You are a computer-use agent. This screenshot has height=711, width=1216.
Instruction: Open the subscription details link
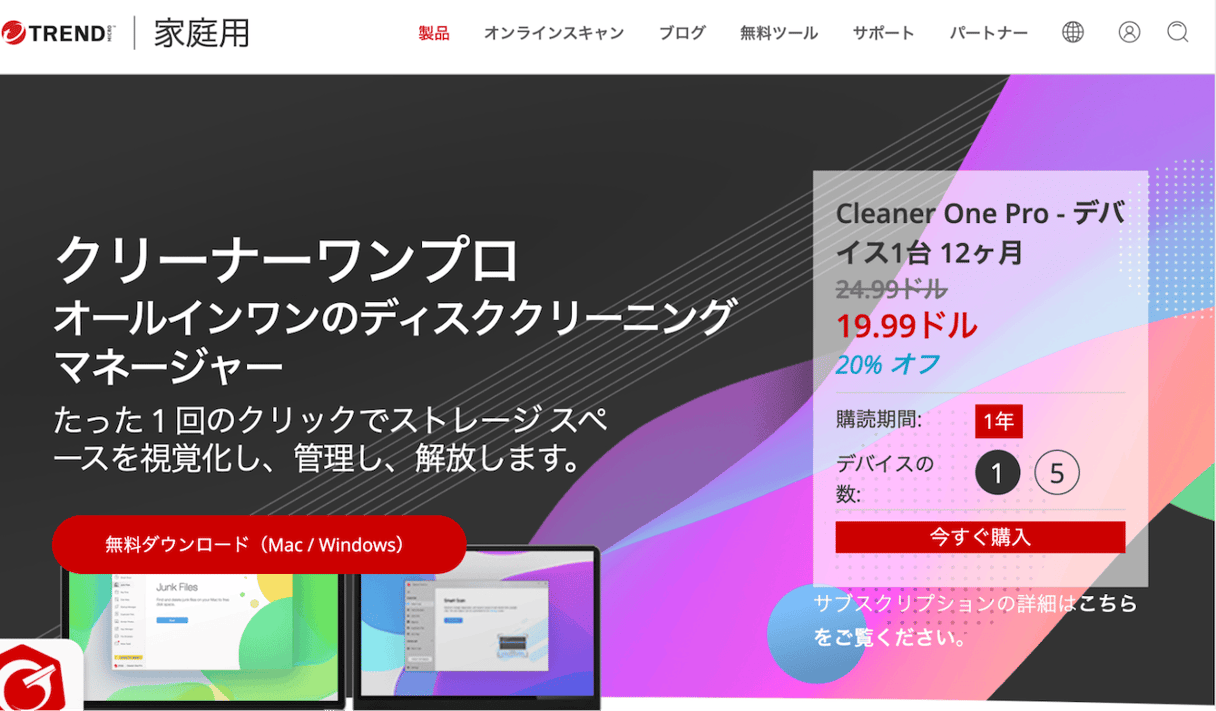point(975,617)
